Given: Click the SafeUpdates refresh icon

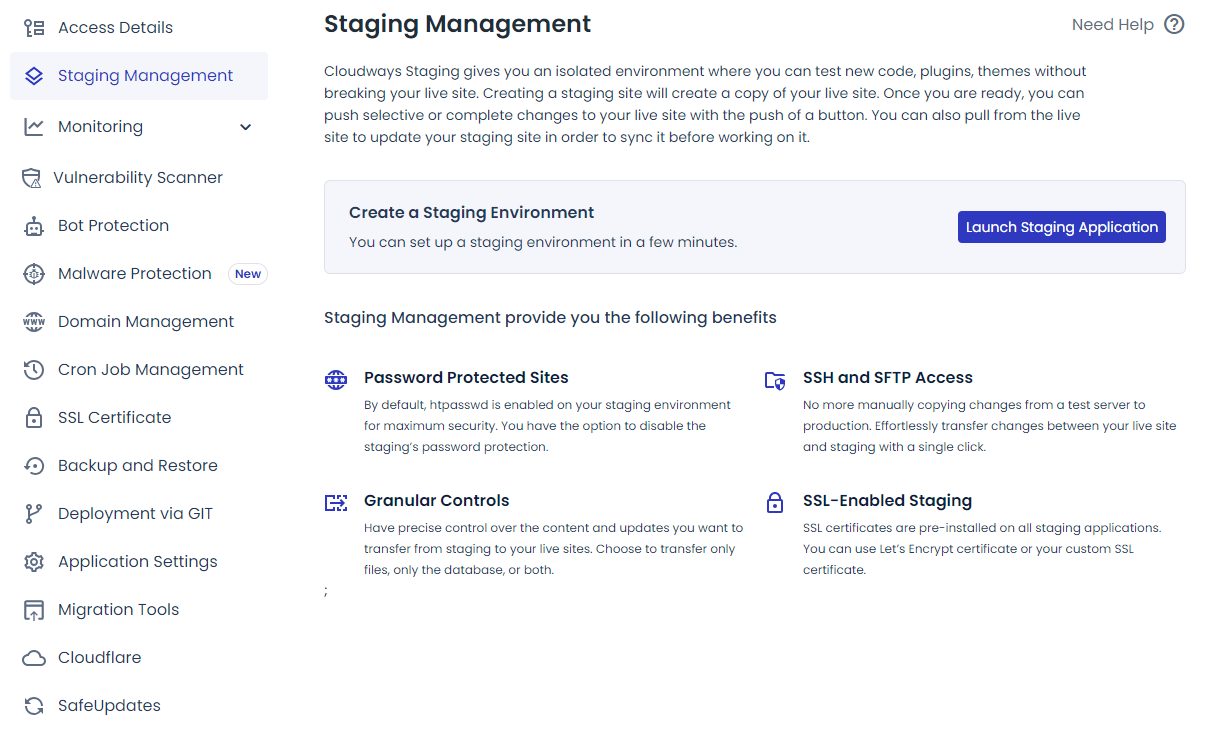Looking at the screenshot, I should coord(34,706).
